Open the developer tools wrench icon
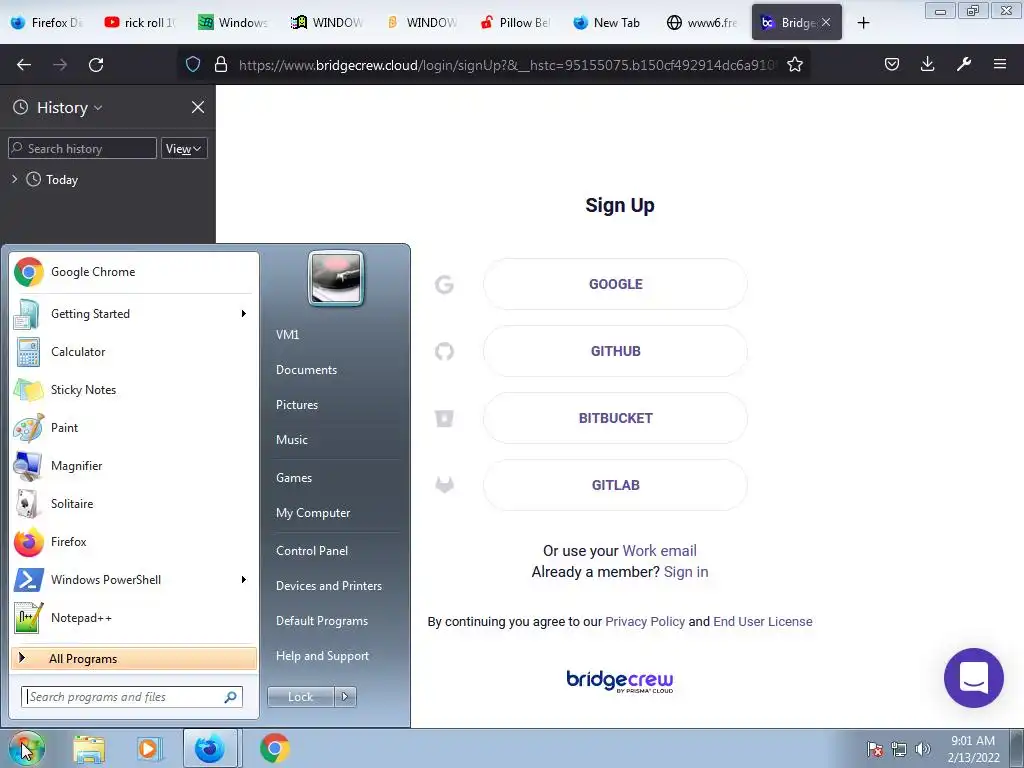 (x=964, y=64)
